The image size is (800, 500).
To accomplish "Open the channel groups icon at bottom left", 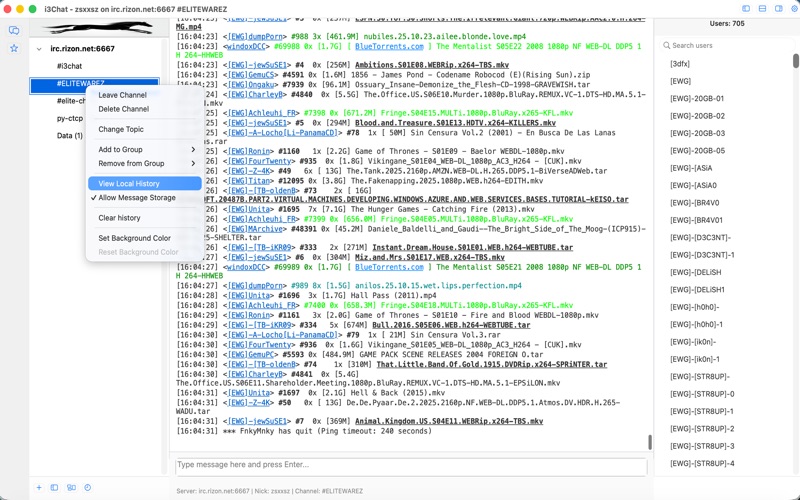I will (x=71, y=487).
